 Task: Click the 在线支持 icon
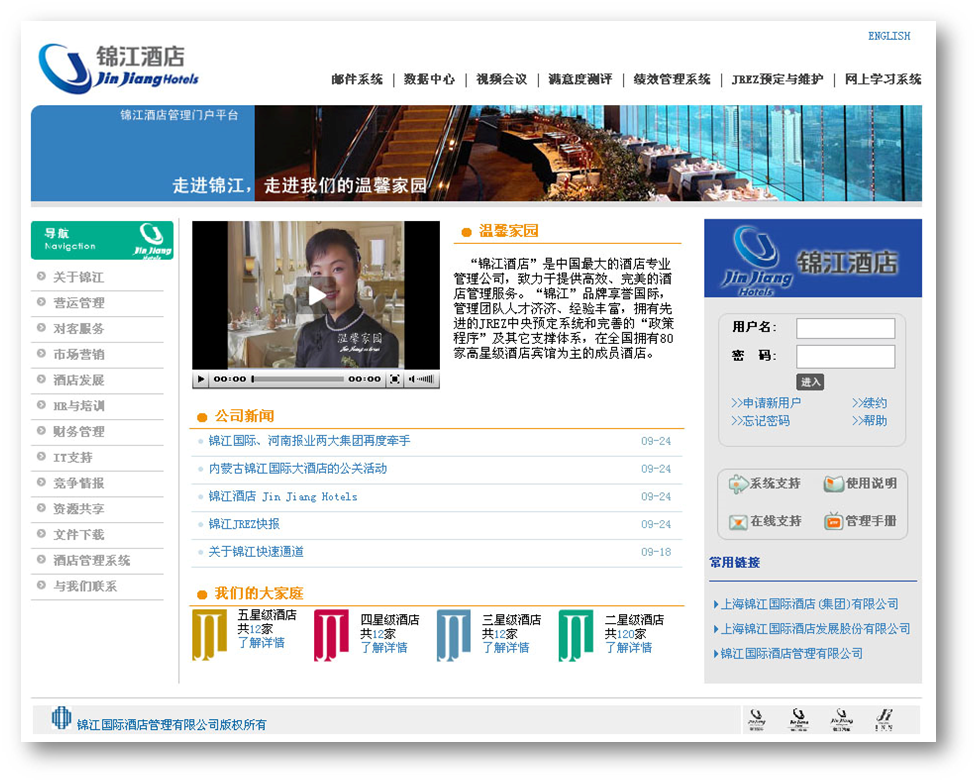click(x=738, y=521)
